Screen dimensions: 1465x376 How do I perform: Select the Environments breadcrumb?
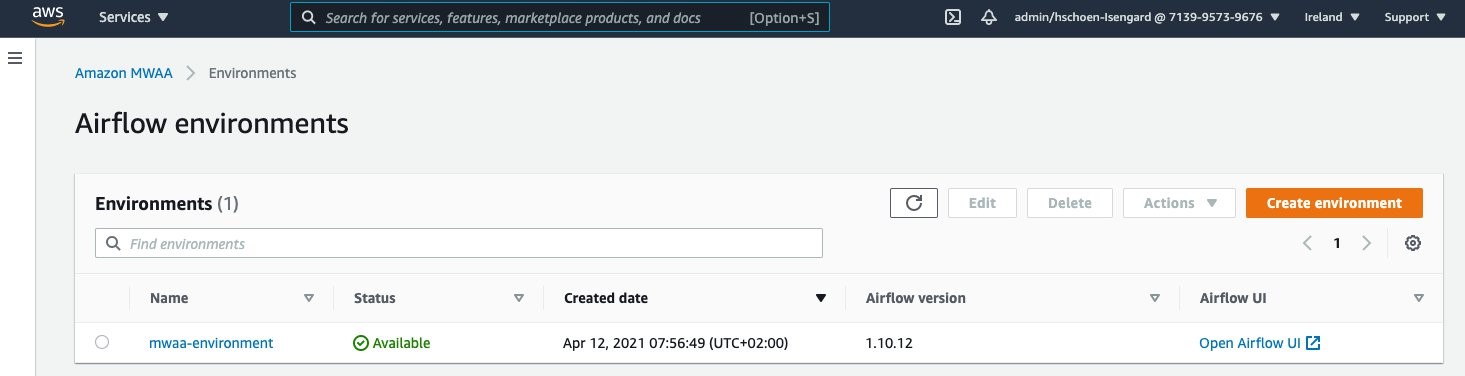click(252, 73)
